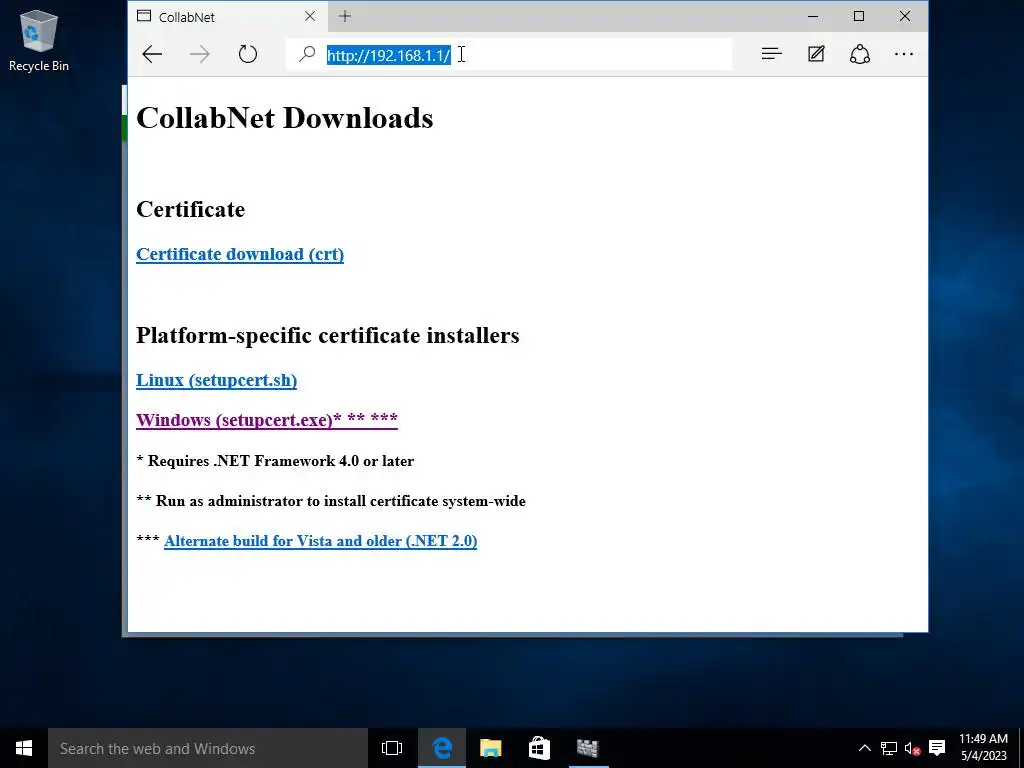Click the Run as administrator note
1024x768 pixels.
331,501
